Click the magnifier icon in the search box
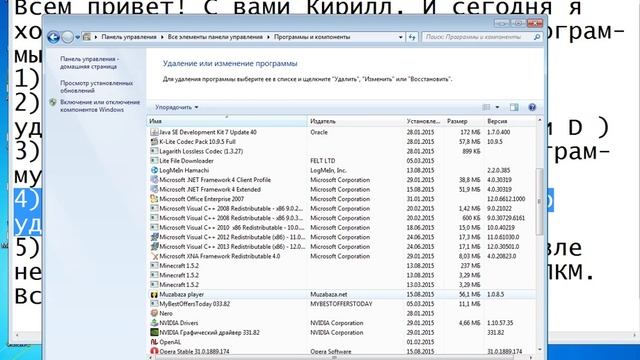Screen dimensions: 640x360 point(537,37)
